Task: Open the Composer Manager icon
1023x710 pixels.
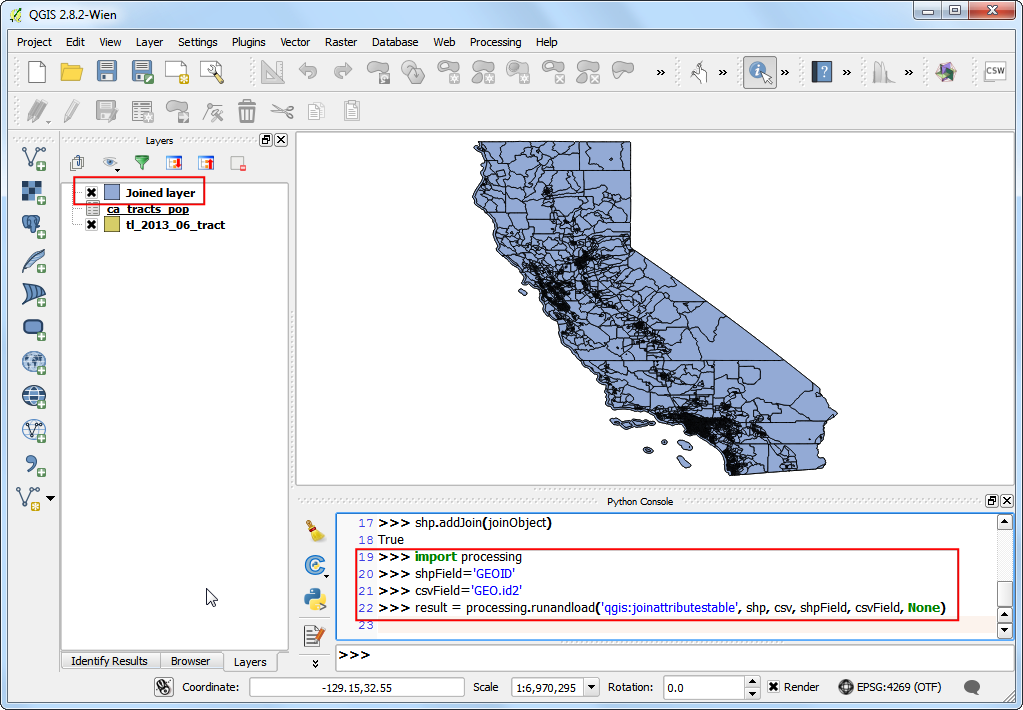Action: click(x=212, y=71)
